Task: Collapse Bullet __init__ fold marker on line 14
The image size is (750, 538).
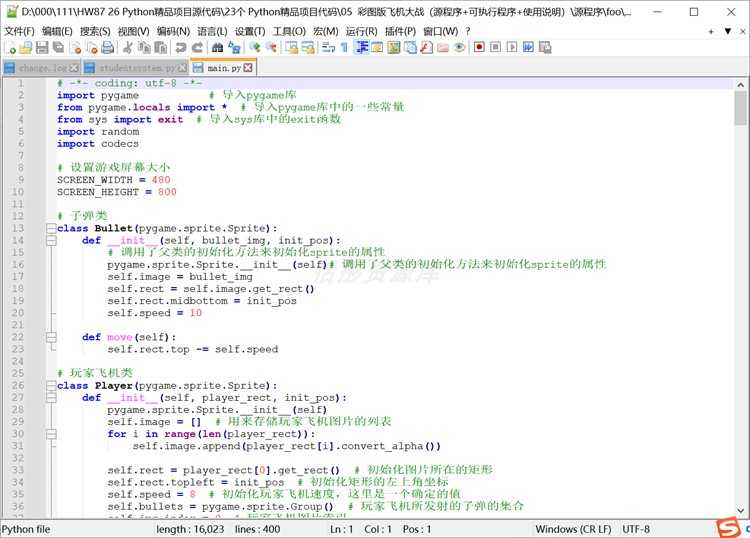Action: click(x=51, y=241)
